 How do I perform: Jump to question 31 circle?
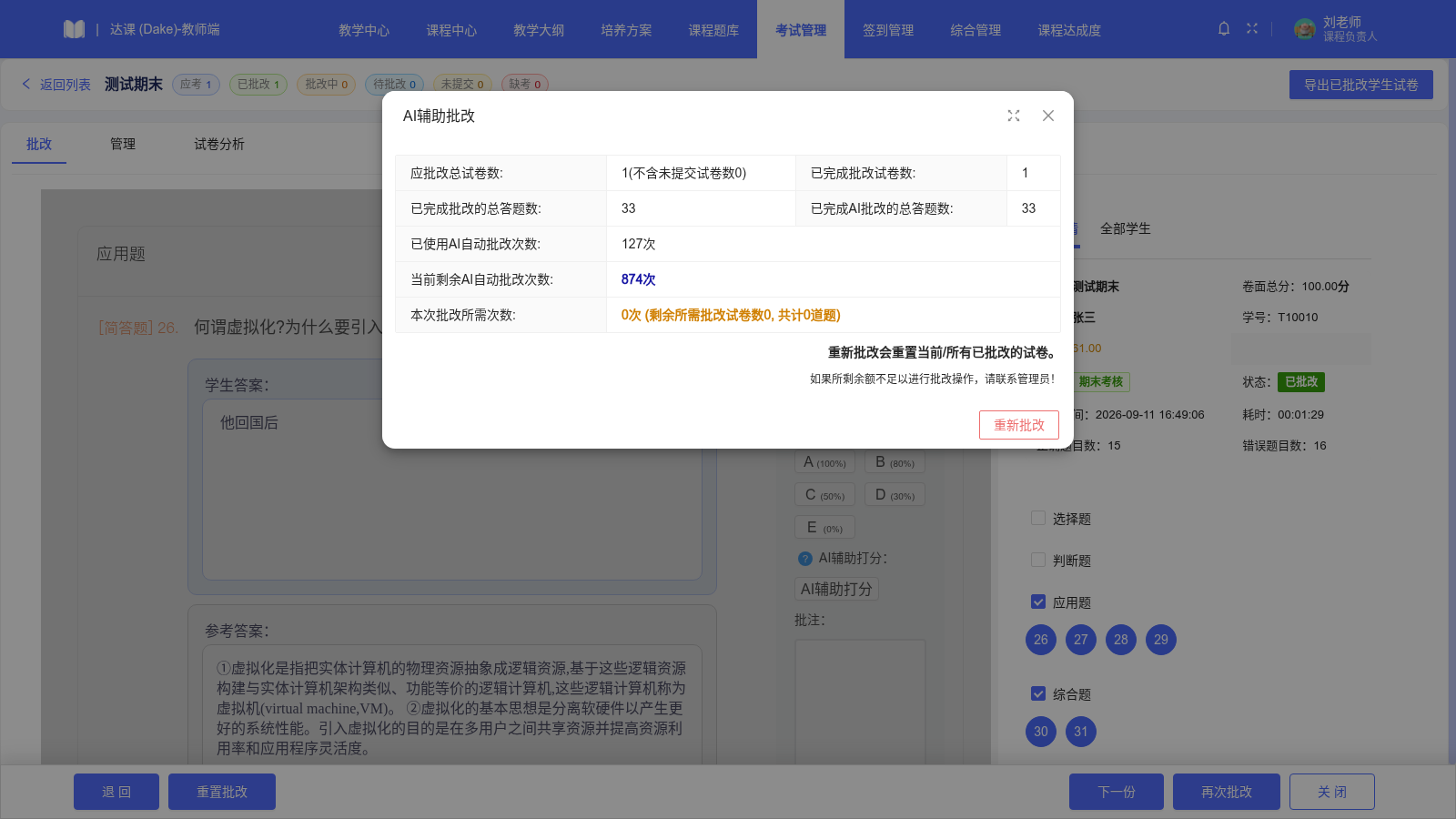click(x=1081, y=732)
